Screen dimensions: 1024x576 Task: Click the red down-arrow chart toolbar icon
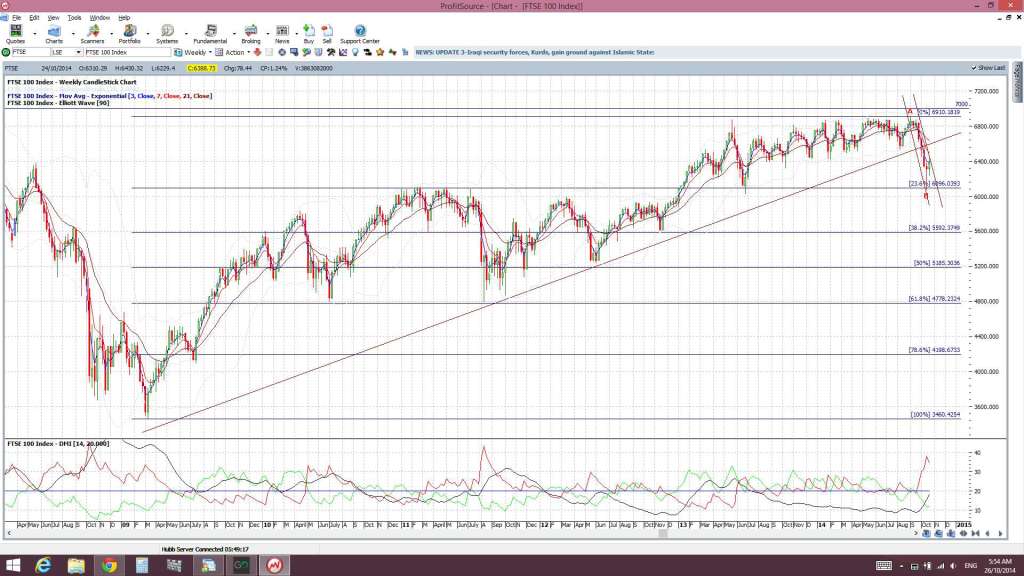257,52
